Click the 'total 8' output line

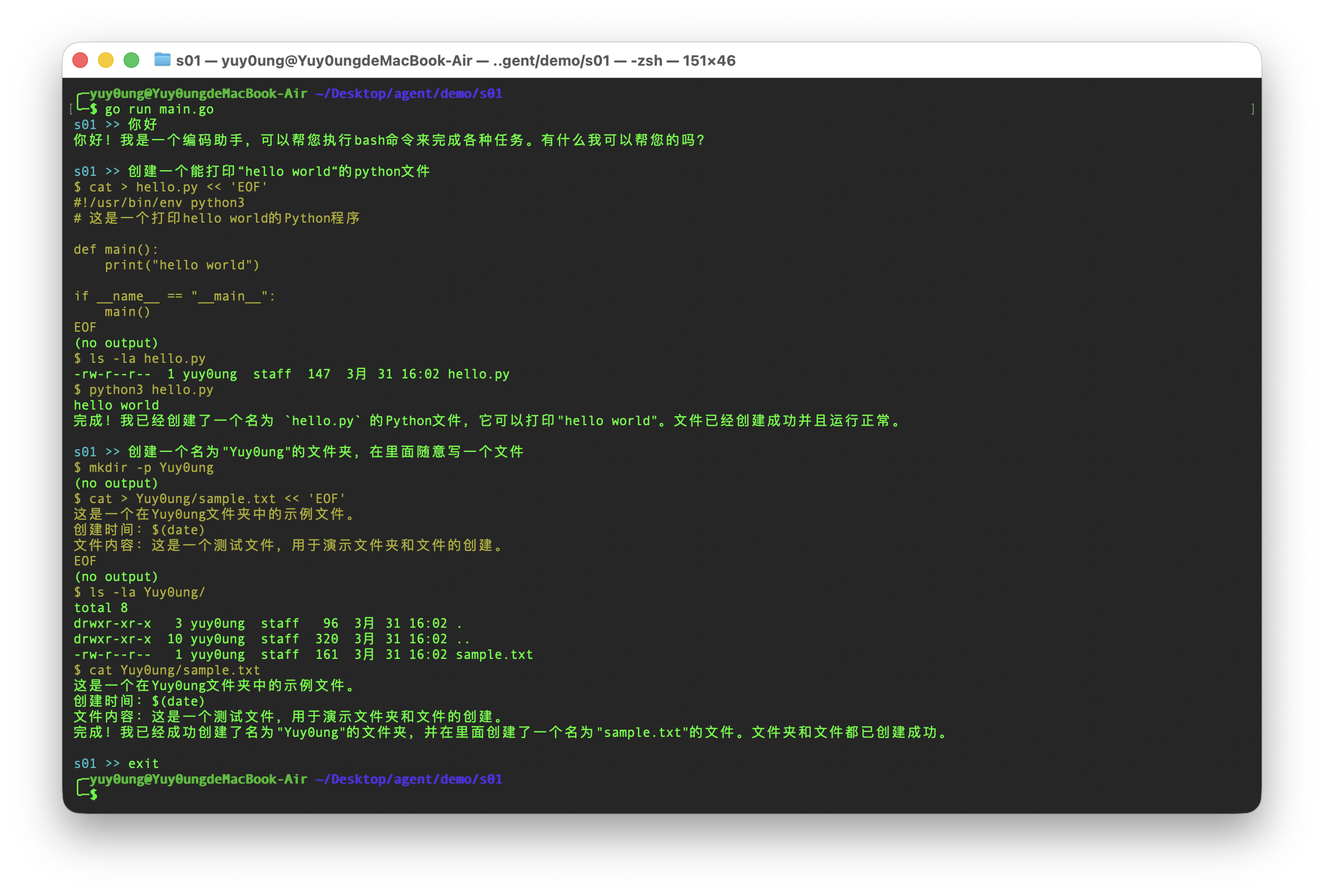[101, 608]
